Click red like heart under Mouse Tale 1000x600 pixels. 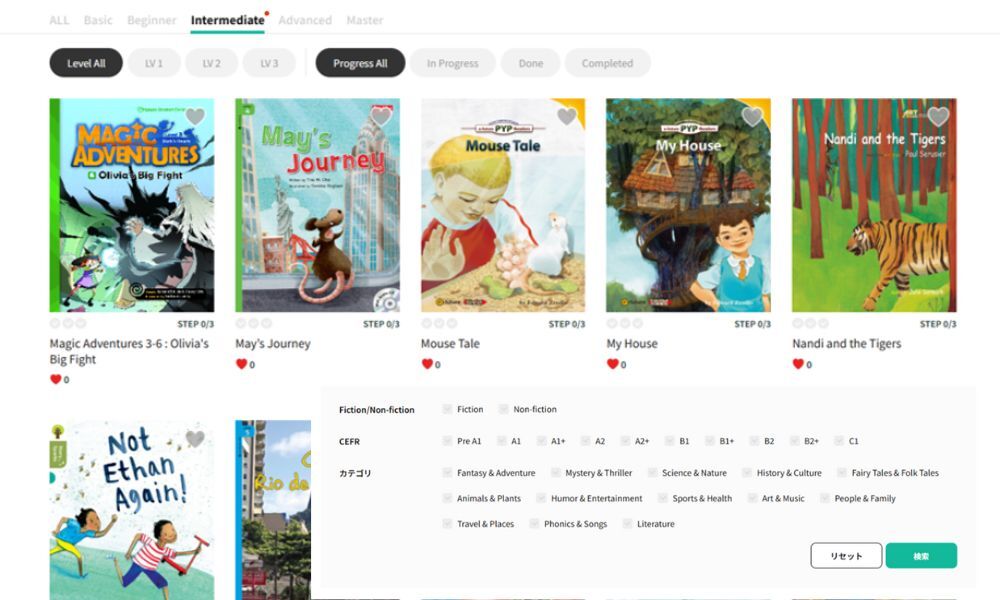(x=427, y=364)
